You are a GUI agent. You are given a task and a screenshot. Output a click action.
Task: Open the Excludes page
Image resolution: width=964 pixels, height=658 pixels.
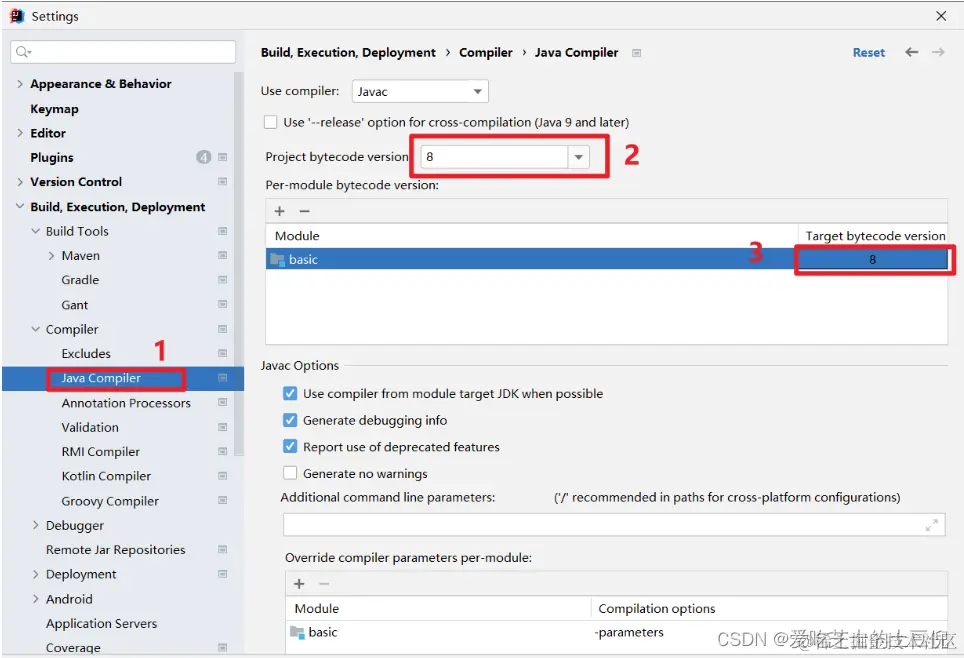click(86, 354)
